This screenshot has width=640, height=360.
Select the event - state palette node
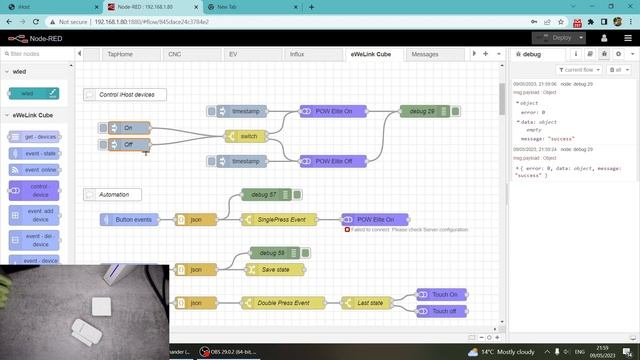coord(34,153)
